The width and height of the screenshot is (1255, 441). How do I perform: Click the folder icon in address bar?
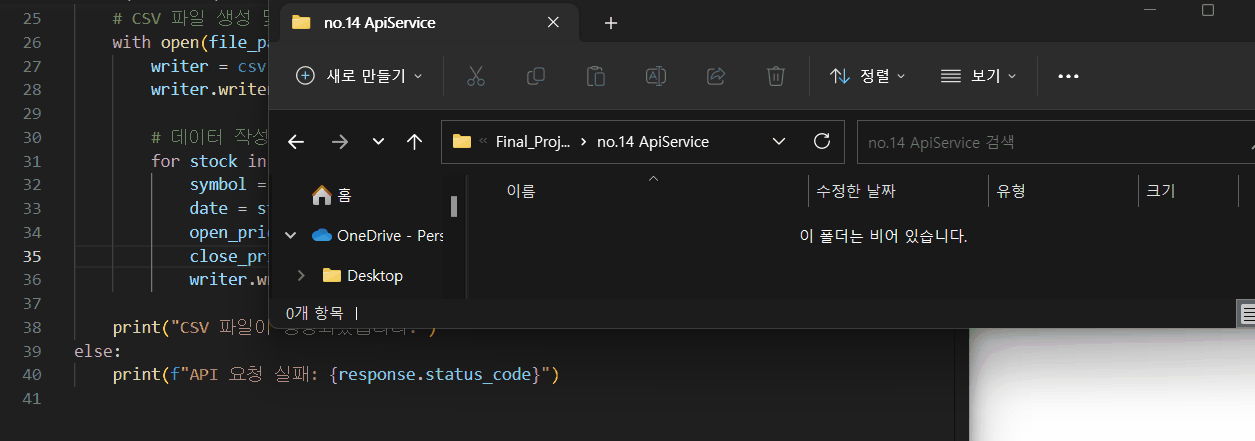point(462,142)
